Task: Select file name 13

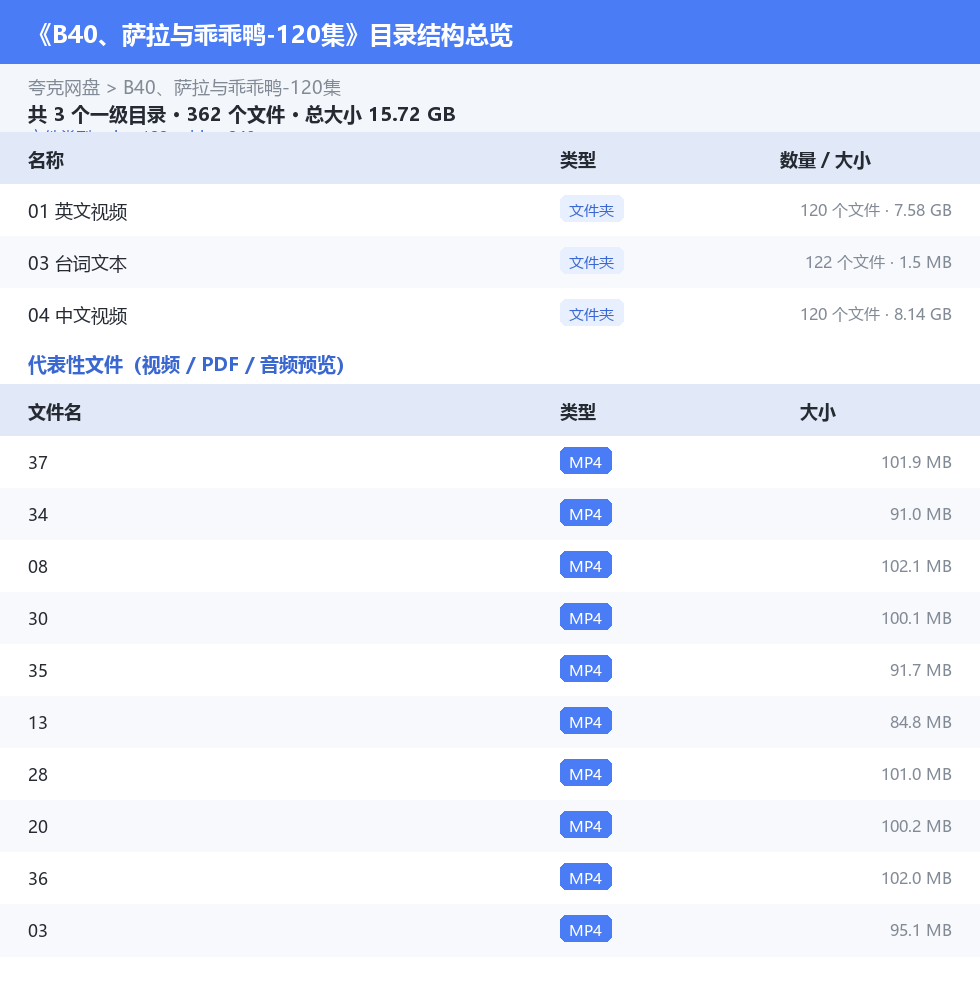Action: (x=38, y=723)
